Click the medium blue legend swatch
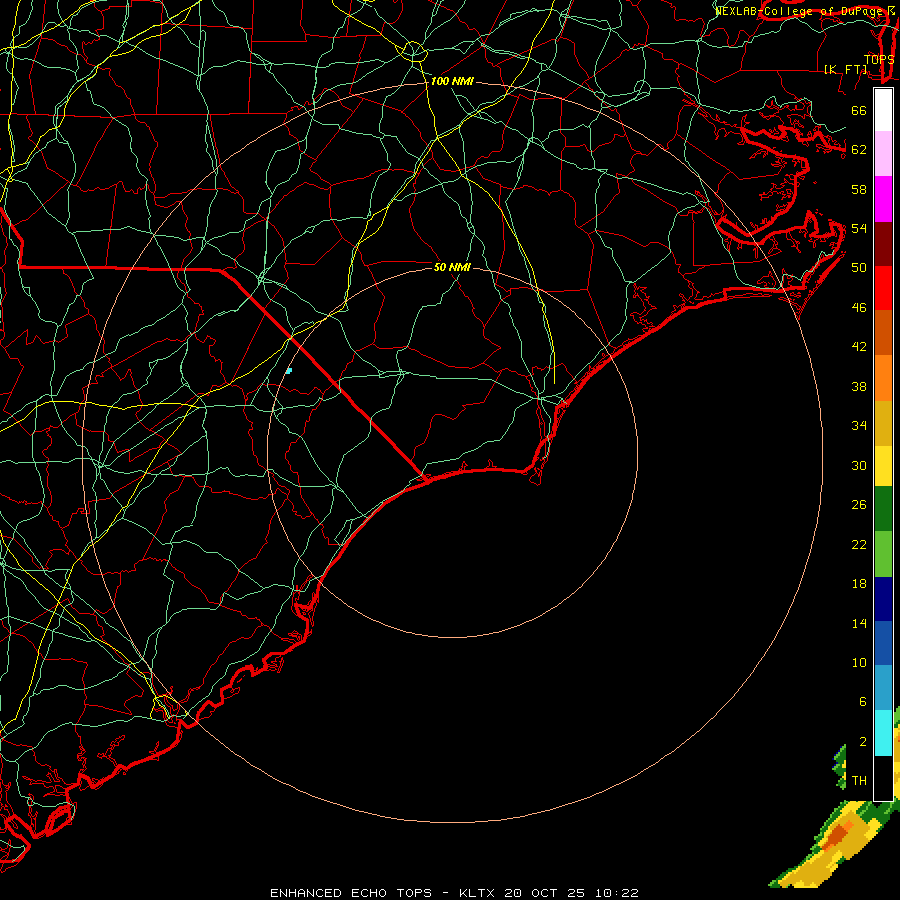This screenshot has width=900, height=900. coord(883,644)
